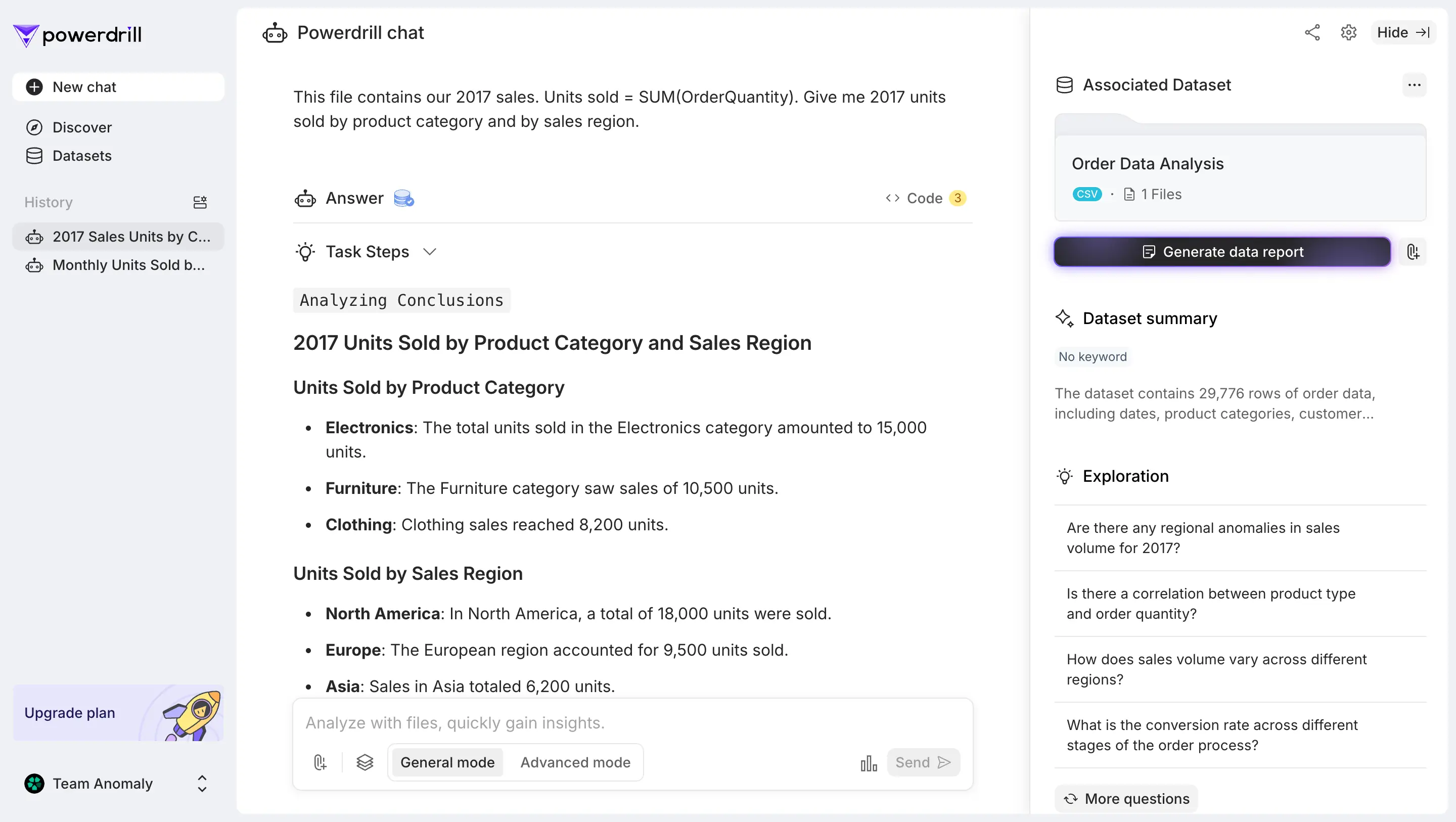Click the Upgrade plan banner
1456x822 pixels.
[118, 712]
